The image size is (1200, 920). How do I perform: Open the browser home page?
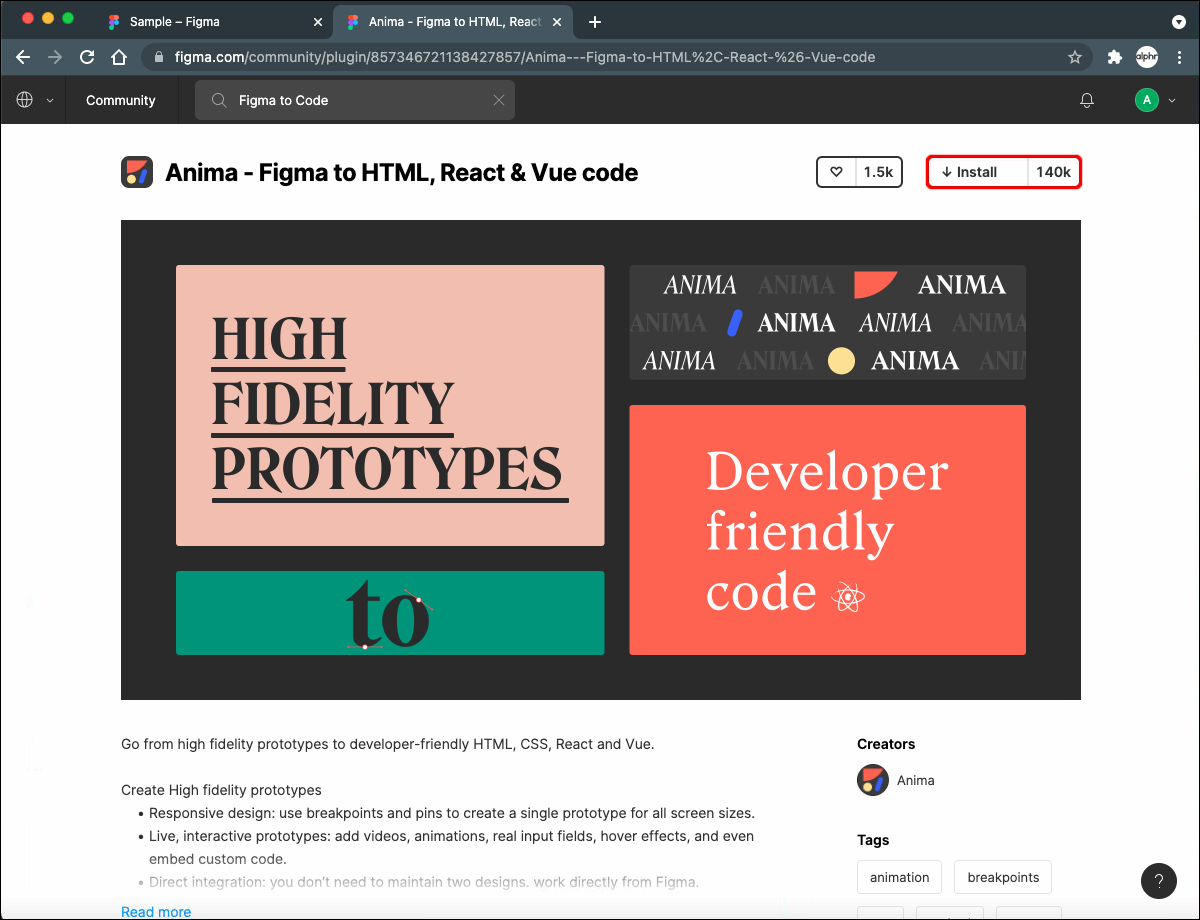click(x=119, y=57)
